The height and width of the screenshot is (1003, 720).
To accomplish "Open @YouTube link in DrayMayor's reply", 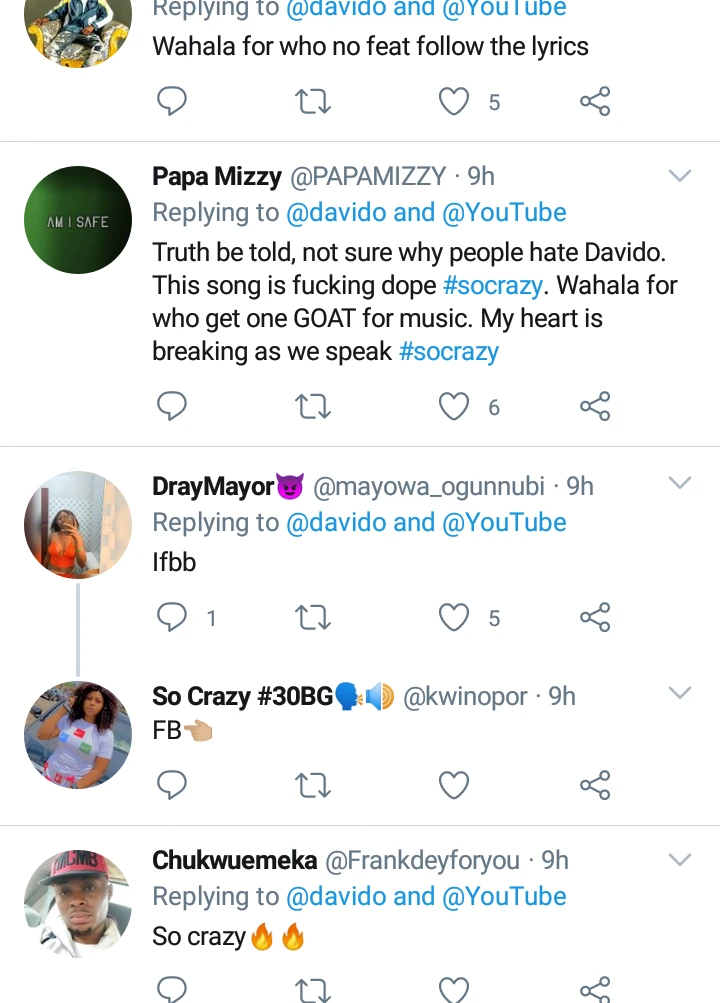I will click(x=504, y=522).
